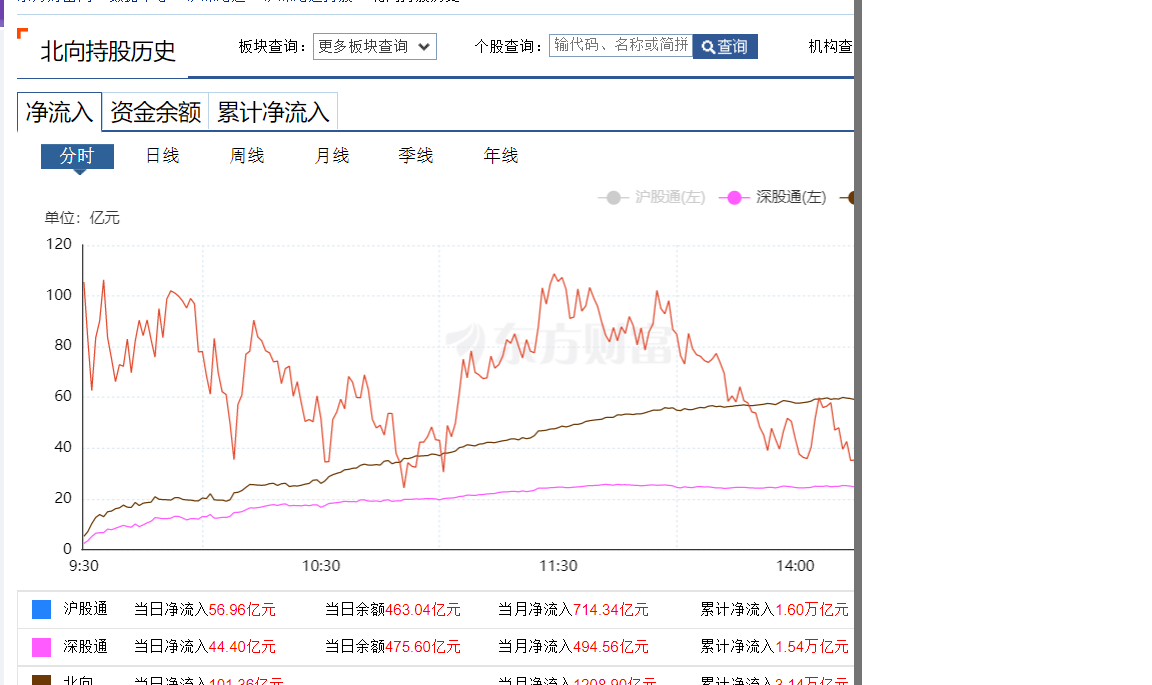The image size is (1152, 685).
Task: Show the 日线 daily chart
Action: [162, 156]
